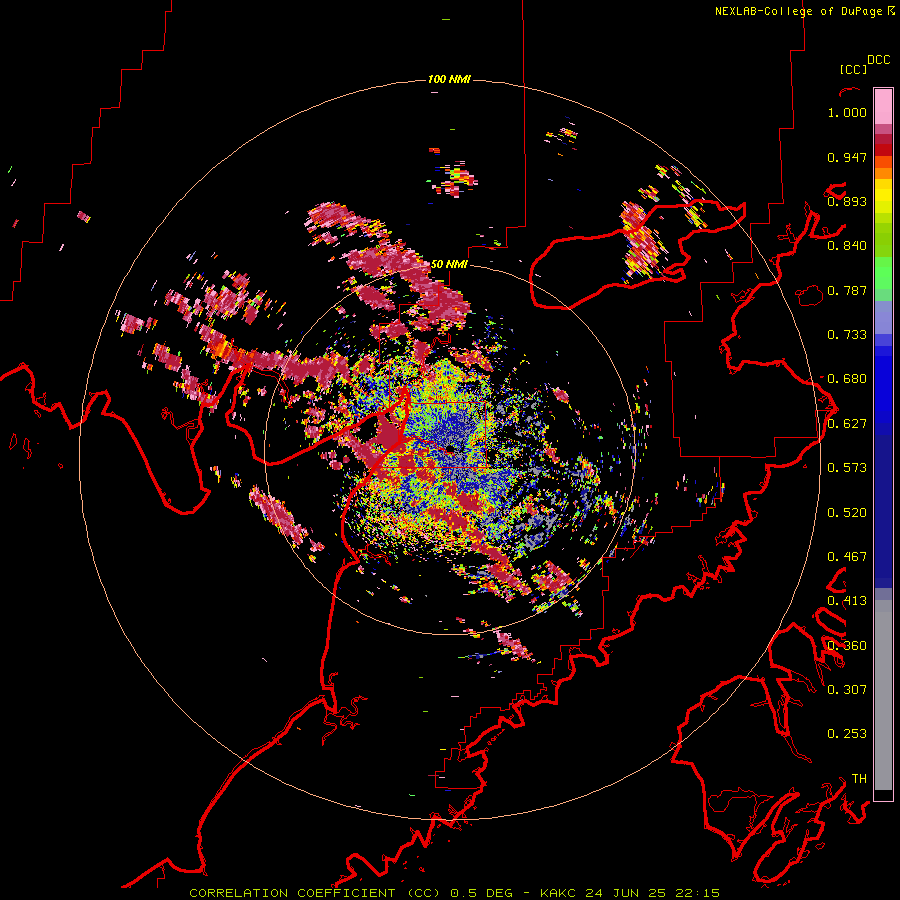Viewport: 900px width, 900px height.
Task: Select the 0.467 scale value
Action: tap(847, 557)
